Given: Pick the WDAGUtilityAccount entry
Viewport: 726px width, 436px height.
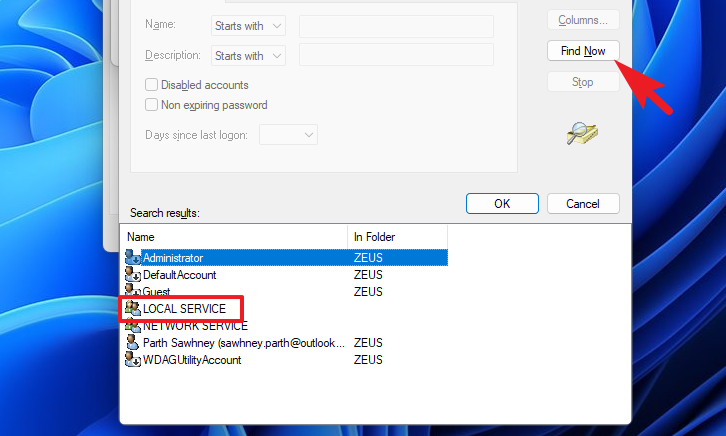Looking at the screenshot, I should (192, 360).
